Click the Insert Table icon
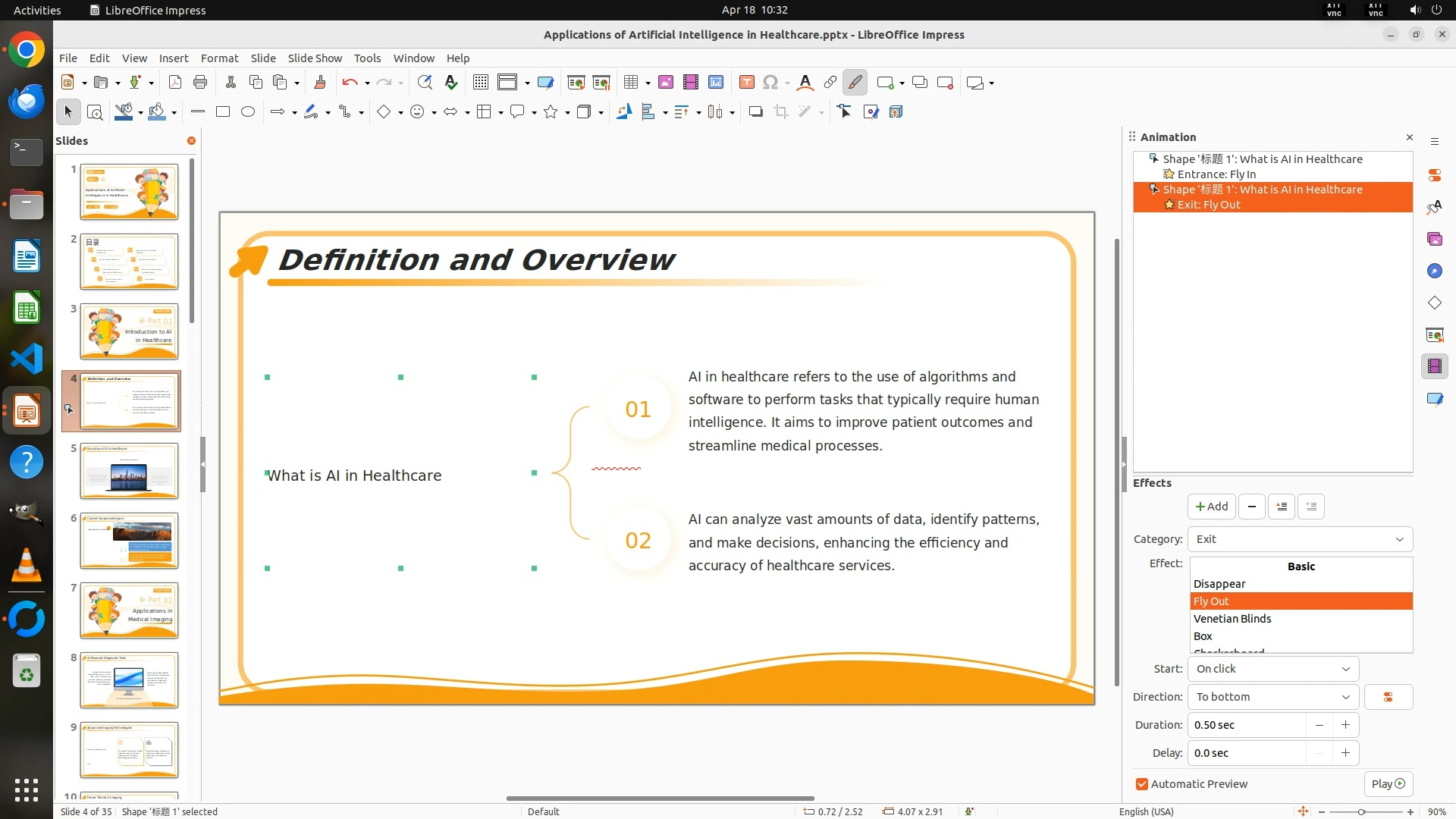The height and width of the screenshot is (819, 1456). tap(630, 83)
